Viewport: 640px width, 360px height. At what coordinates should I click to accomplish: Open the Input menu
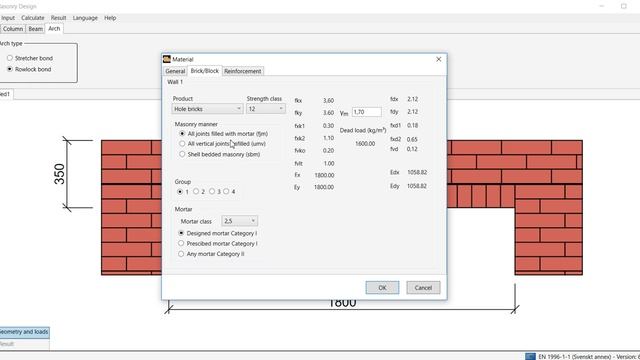click(x=8, y=18)
